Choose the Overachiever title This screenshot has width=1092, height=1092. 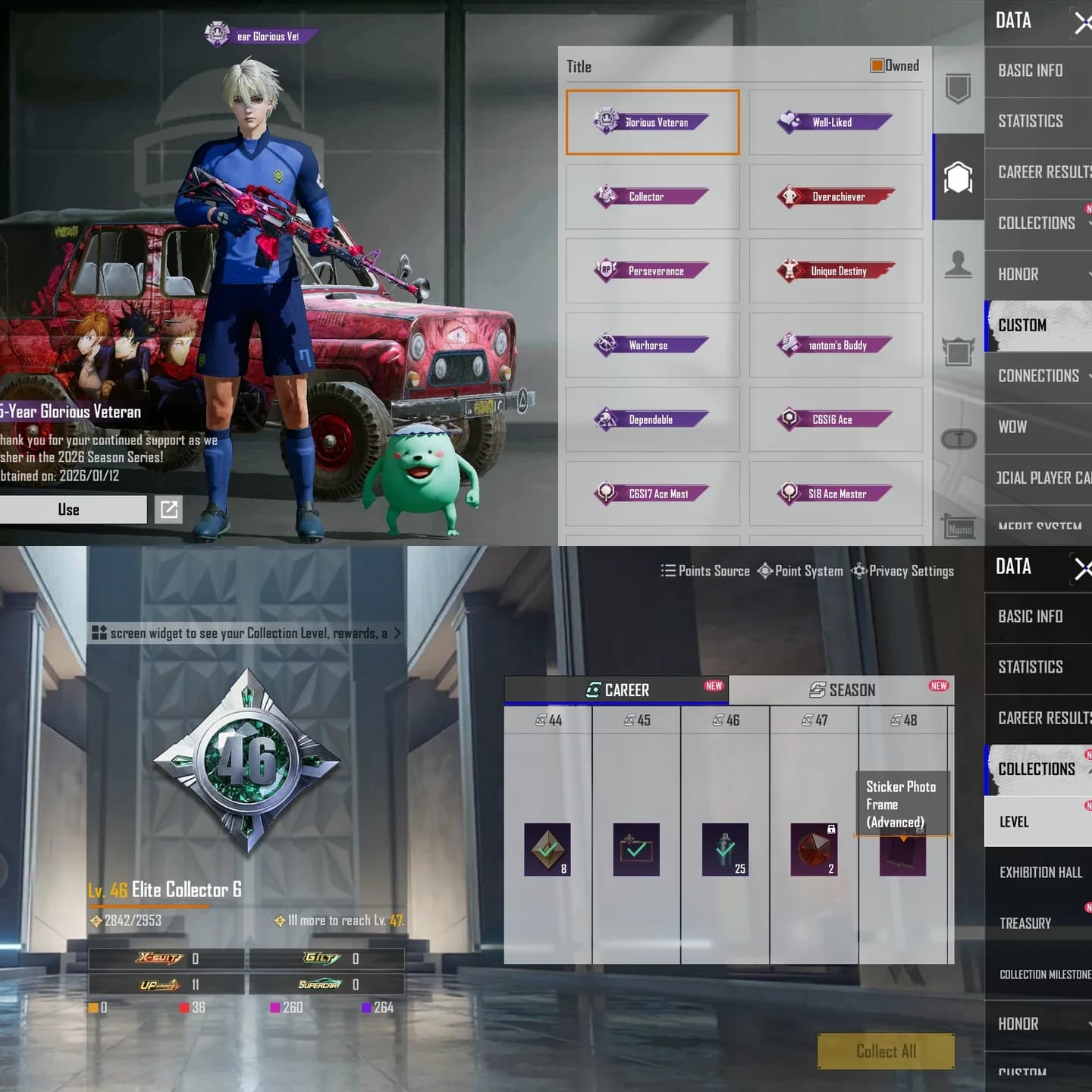pyautogui.click(x=836, y=196)
